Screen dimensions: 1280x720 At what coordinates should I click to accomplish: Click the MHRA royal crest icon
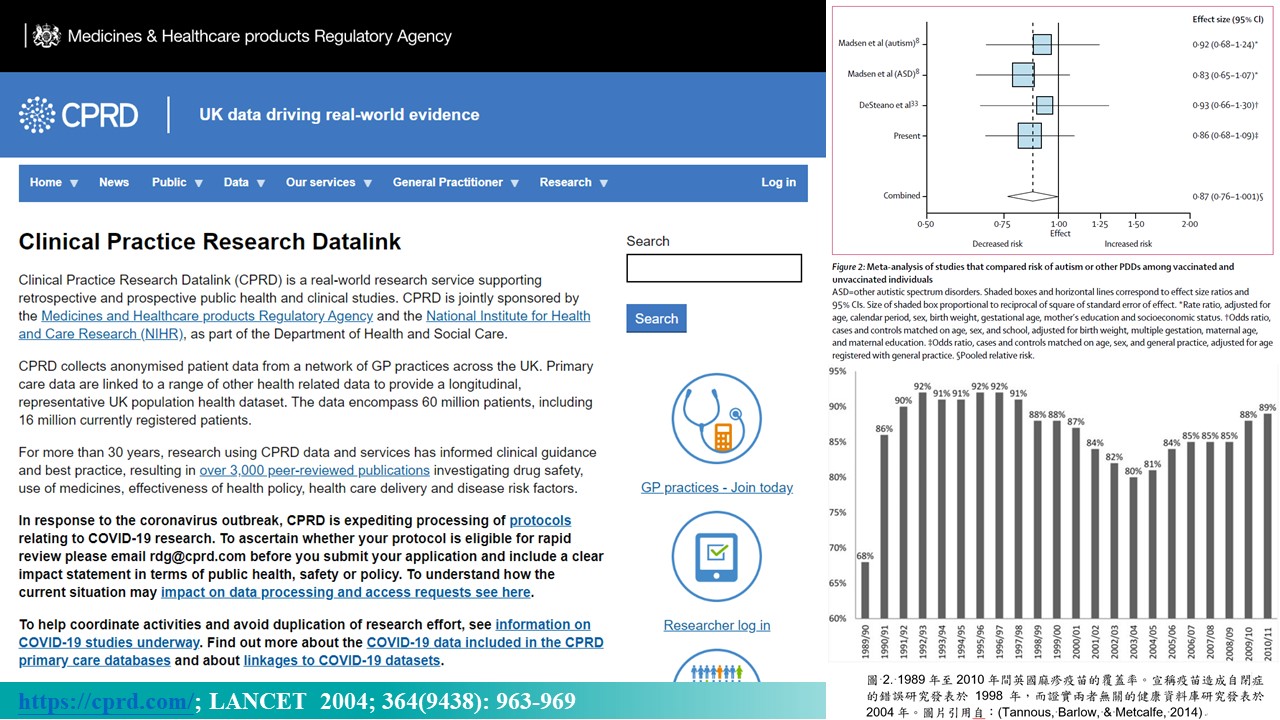45,36
